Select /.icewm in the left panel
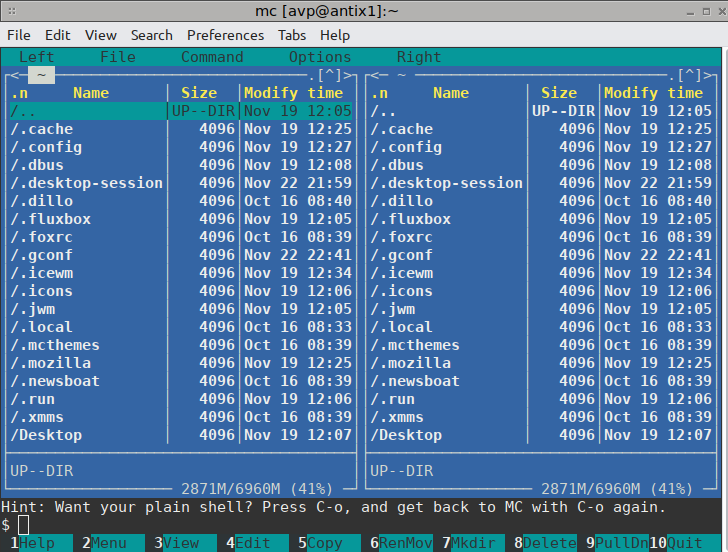Image resolution: width=728 pixels, height=552 pixels. tap(181, 273)
